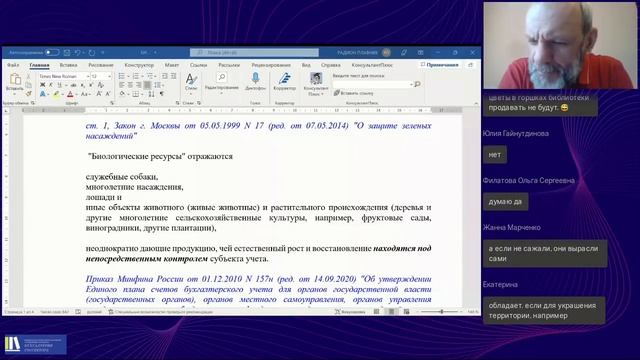Toggle Bold formatting

[x=42, y=85]
